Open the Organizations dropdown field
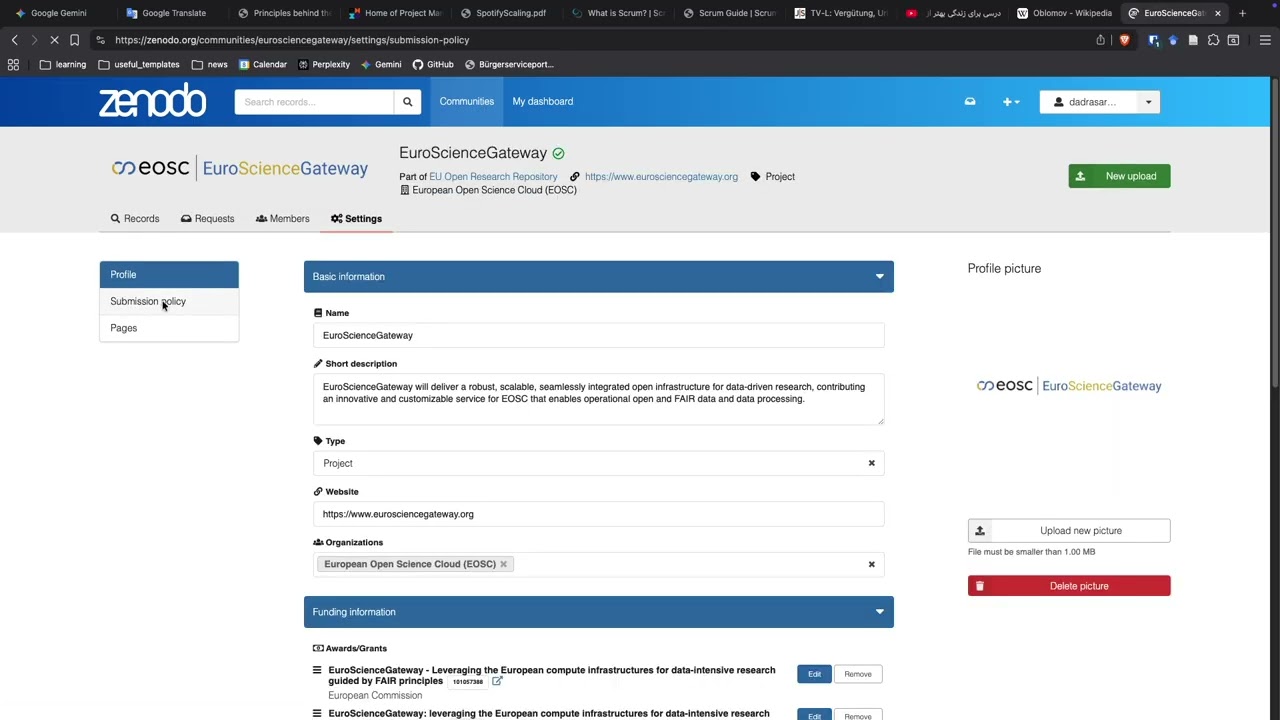The image size is (1280, 720). 598,564
